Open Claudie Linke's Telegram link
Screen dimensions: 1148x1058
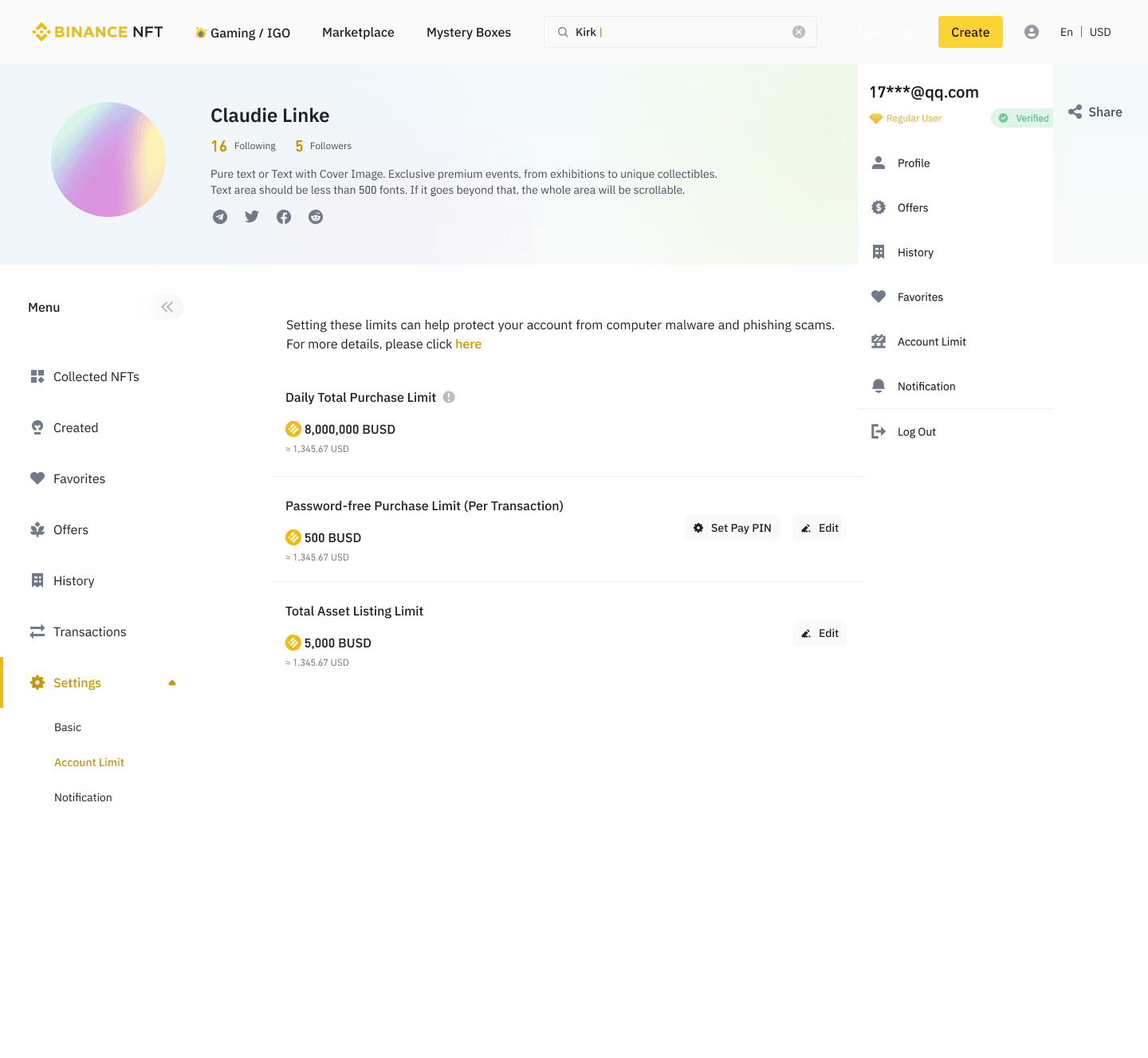tap(220, 217)
